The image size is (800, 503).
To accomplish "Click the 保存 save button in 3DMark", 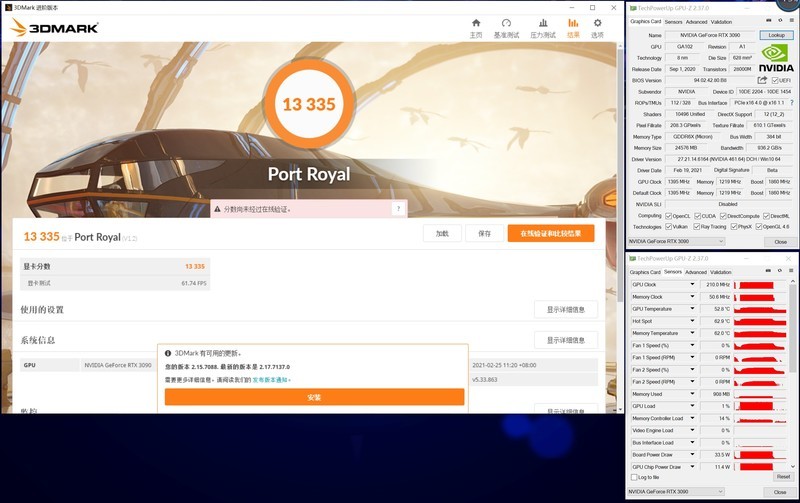I will pyautogui.click(x=484, y=234).
